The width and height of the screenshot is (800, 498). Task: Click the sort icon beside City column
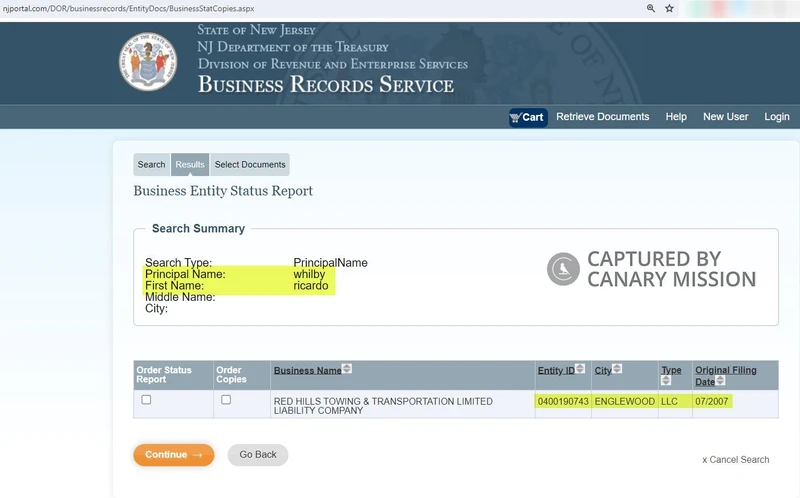point(617,369)
